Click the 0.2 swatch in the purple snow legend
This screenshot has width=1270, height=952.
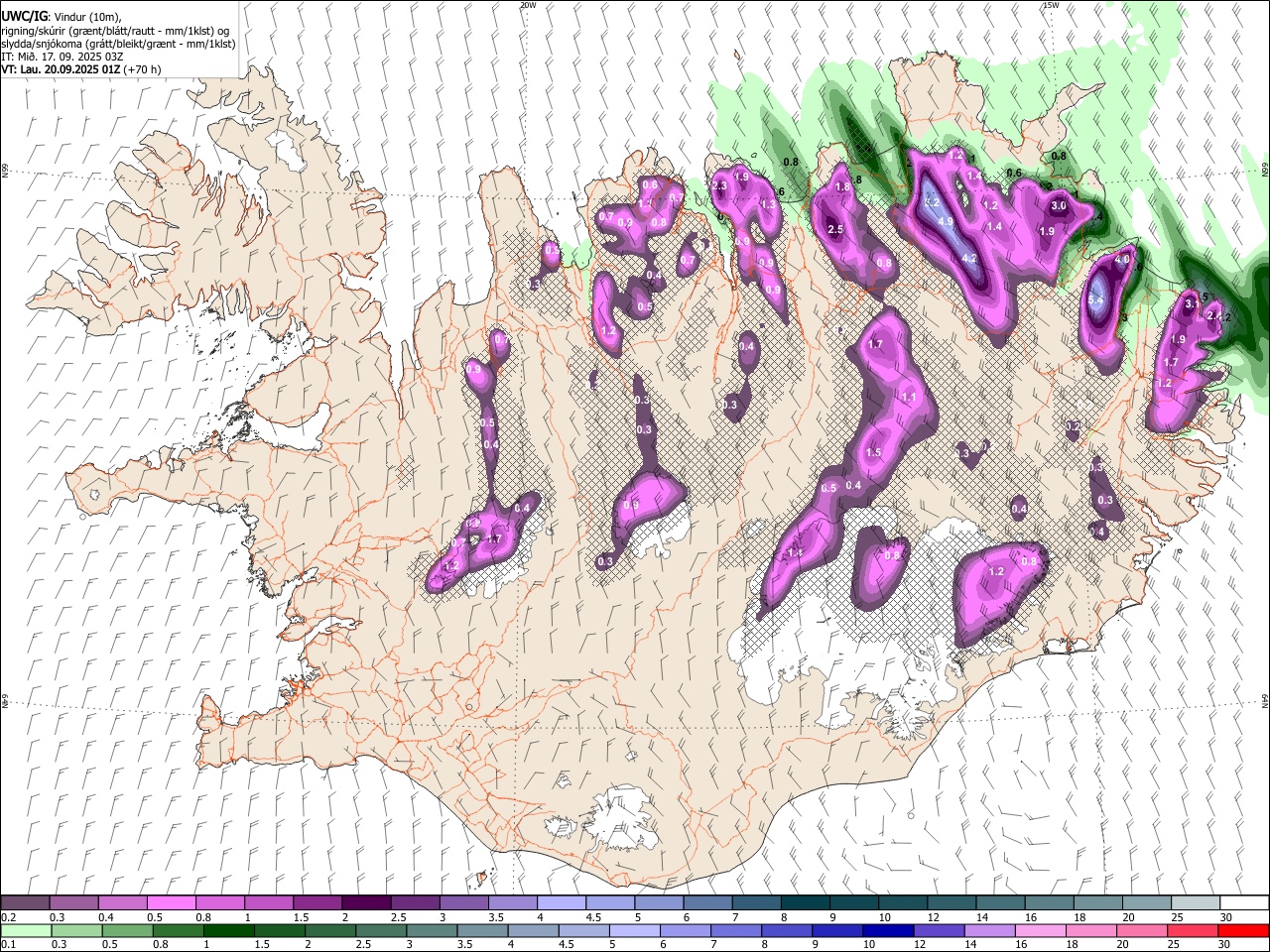point(25,903)
